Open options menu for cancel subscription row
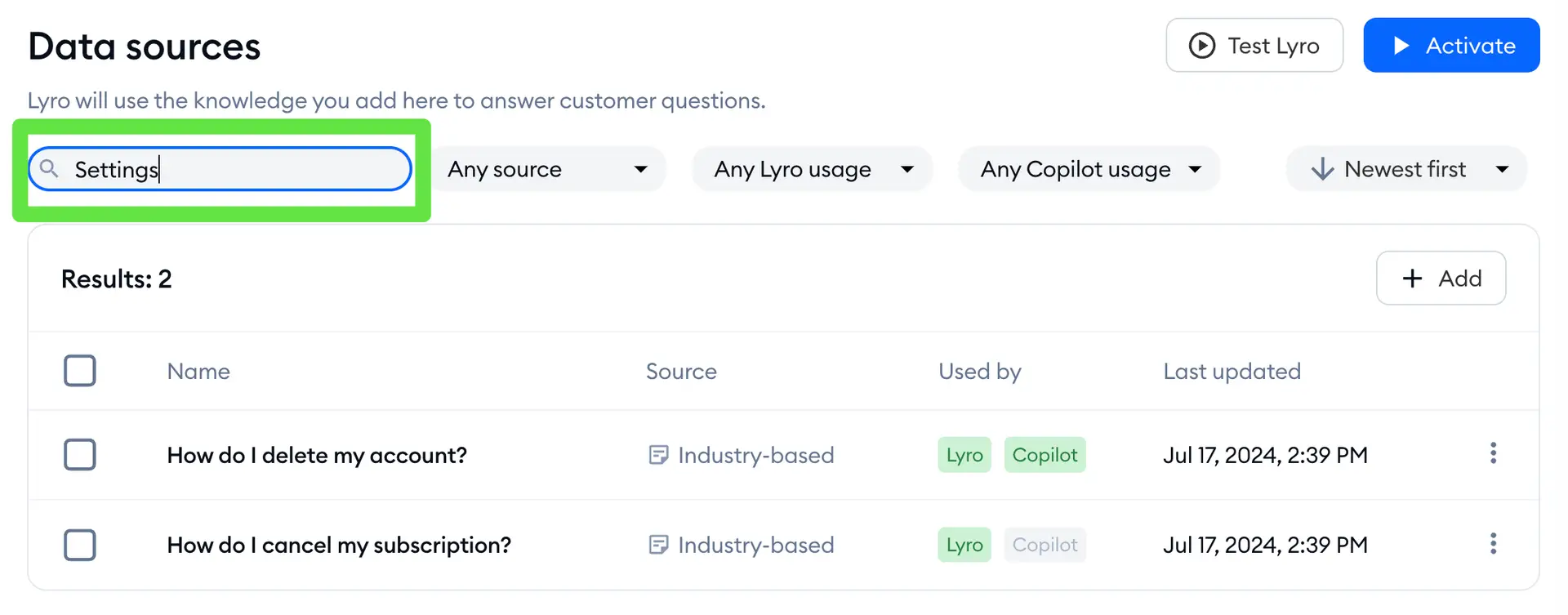The image size is (1568, 615). pos(1493,544)
